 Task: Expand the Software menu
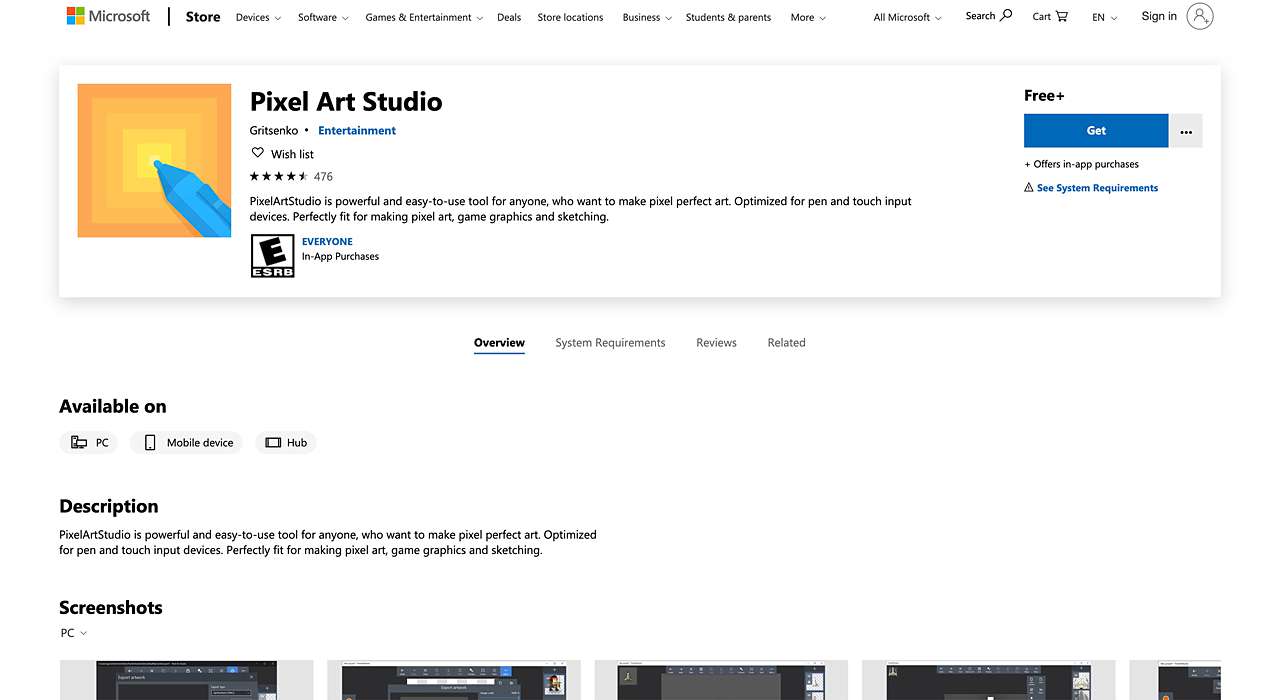pos(323,17)
